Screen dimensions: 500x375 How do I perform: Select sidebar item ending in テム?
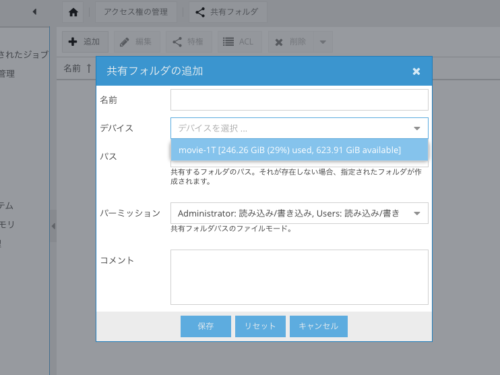point(7,205)
